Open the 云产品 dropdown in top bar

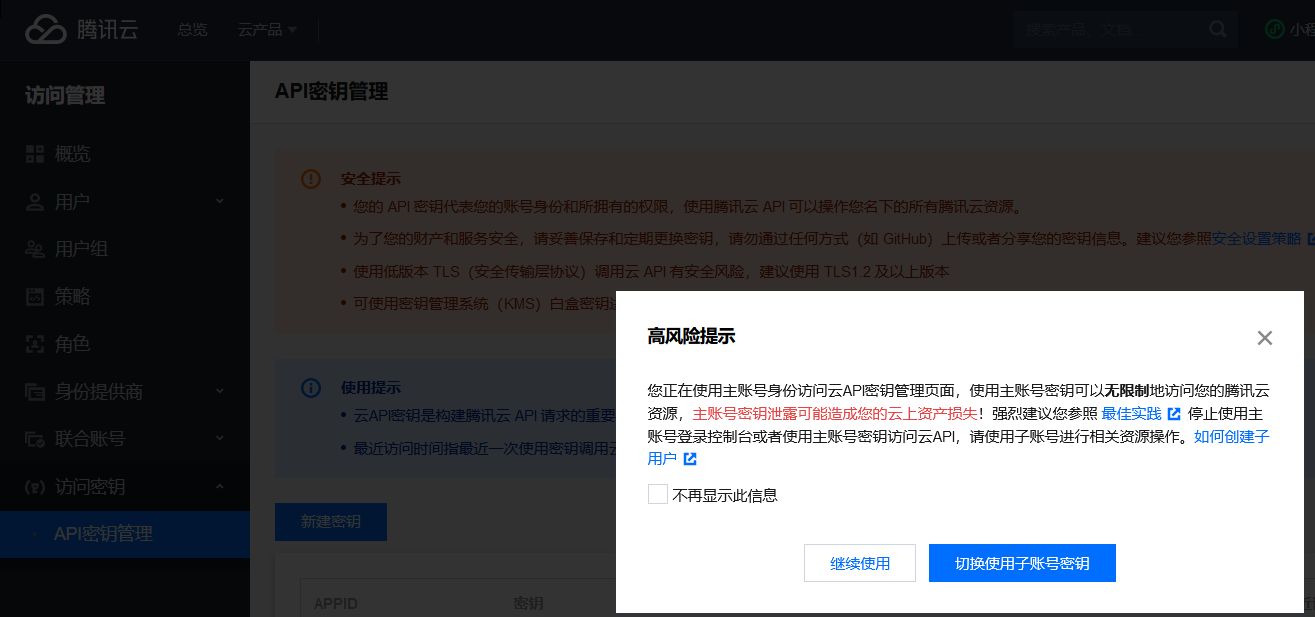267,30
